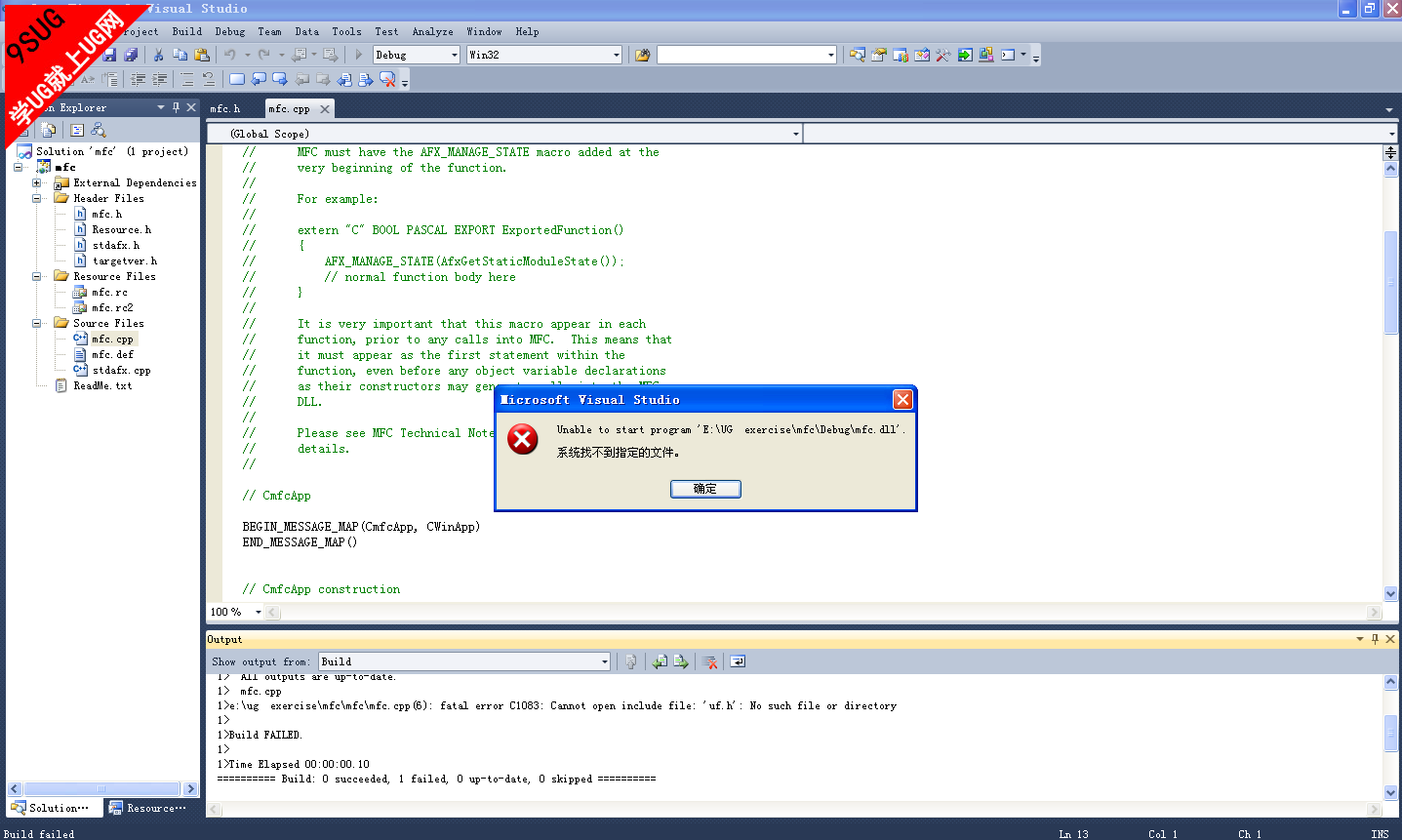This screenshot has width=1402, height=840.
Task: Open the Win32 platform dropdown
Action: [617, 55]
